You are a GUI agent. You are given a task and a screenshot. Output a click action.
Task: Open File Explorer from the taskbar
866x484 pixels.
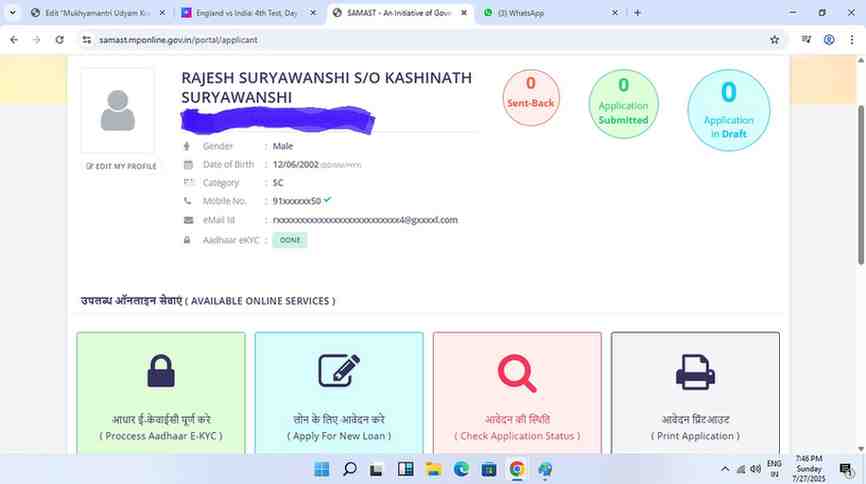434,470
